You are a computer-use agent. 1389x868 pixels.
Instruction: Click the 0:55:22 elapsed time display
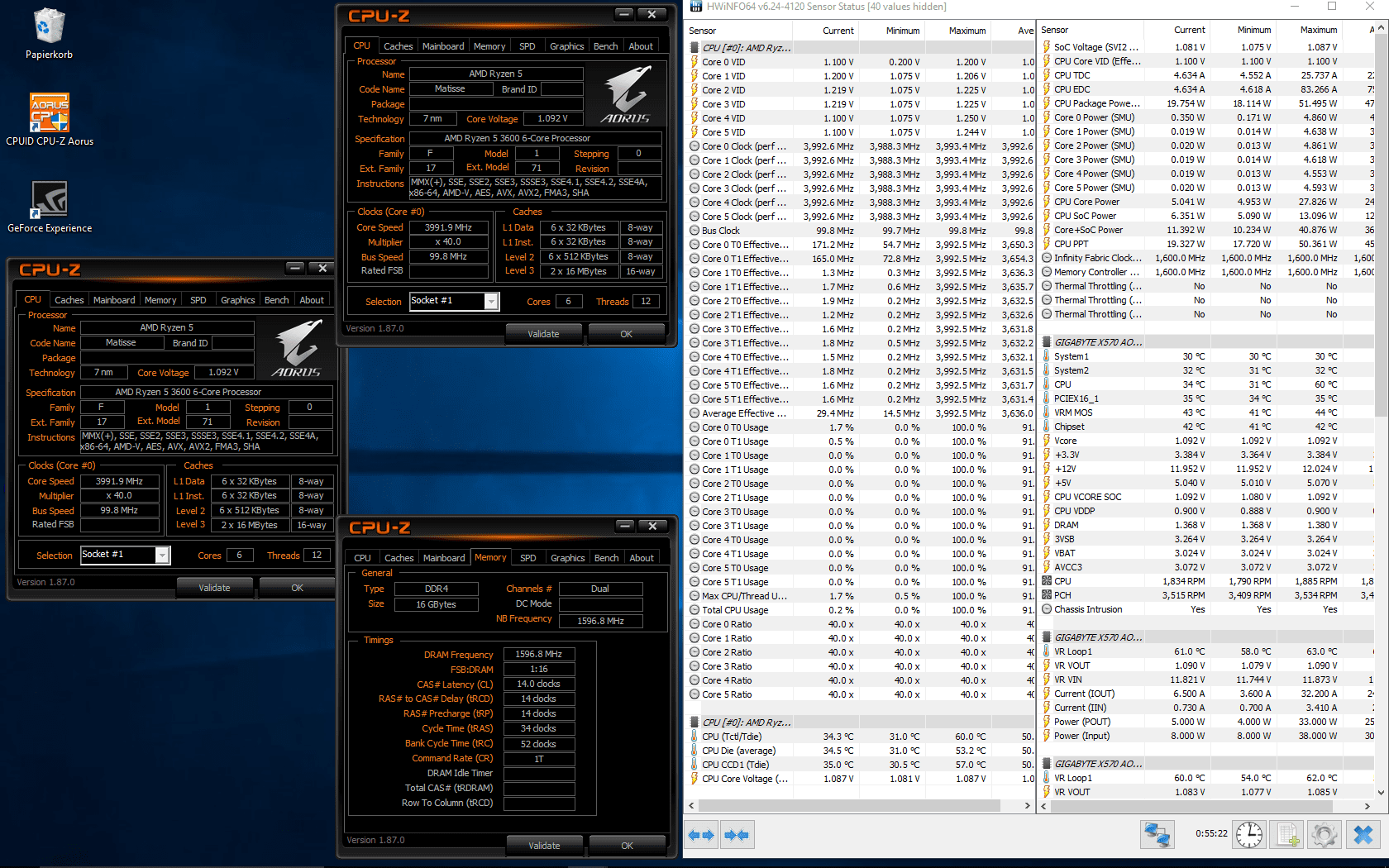click(1211, 833)
